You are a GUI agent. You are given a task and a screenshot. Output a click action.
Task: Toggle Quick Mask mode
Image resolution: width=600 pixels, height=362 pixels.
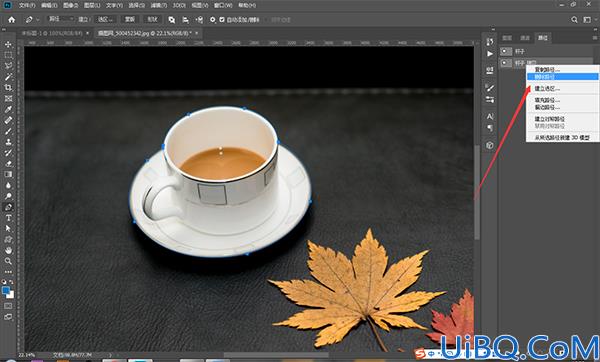[x=8, y=306]
